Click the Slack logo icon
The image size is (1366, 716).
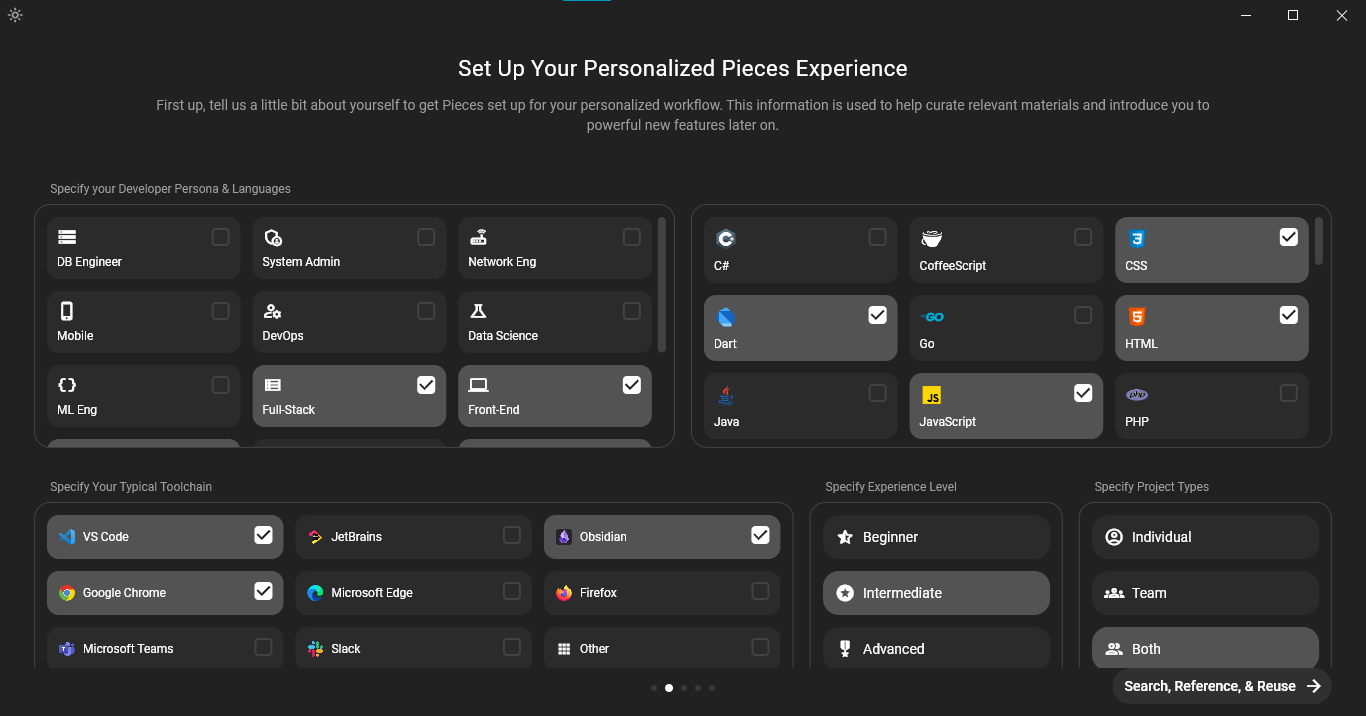coord(315,649)
